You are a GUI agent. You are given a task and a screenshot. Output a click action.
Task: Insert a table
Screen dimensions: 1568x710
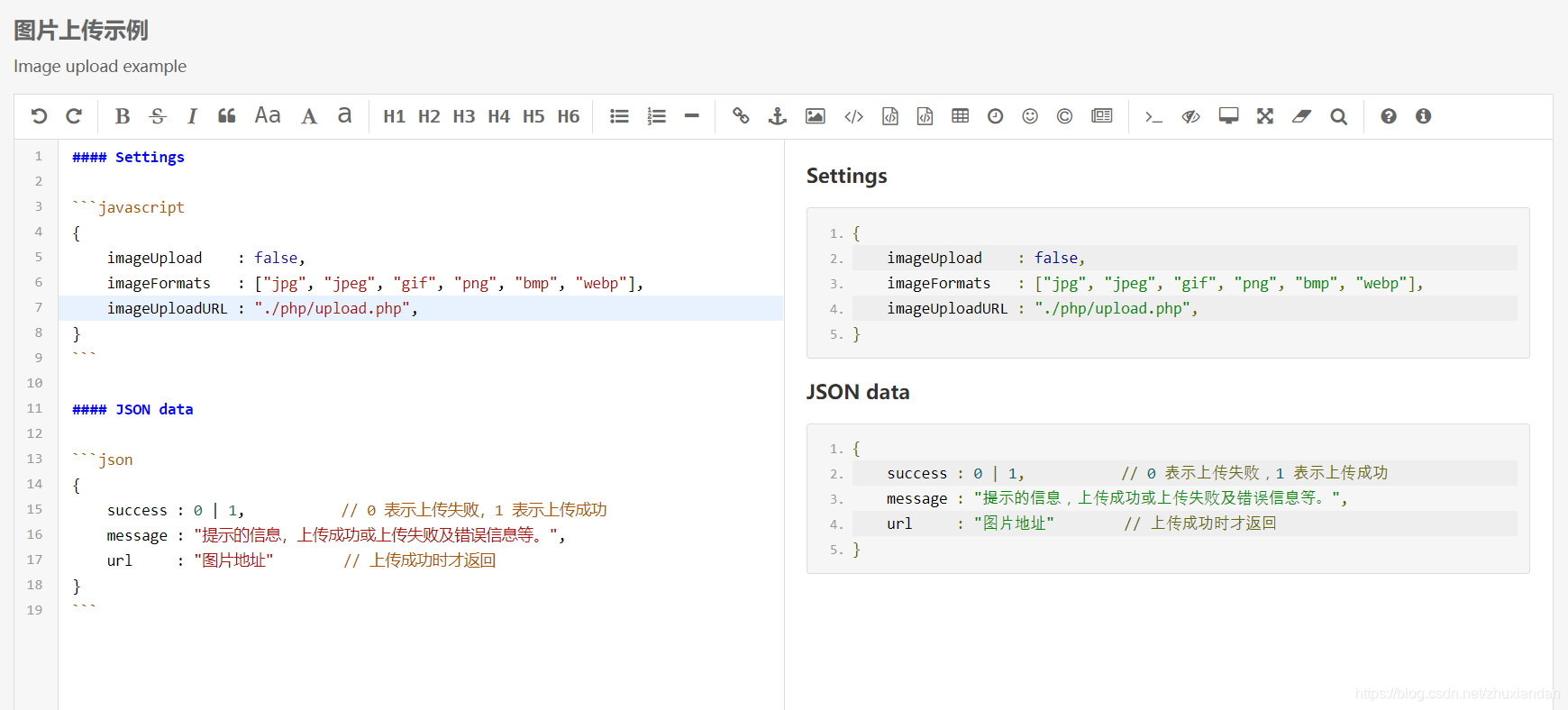[961, 116]
